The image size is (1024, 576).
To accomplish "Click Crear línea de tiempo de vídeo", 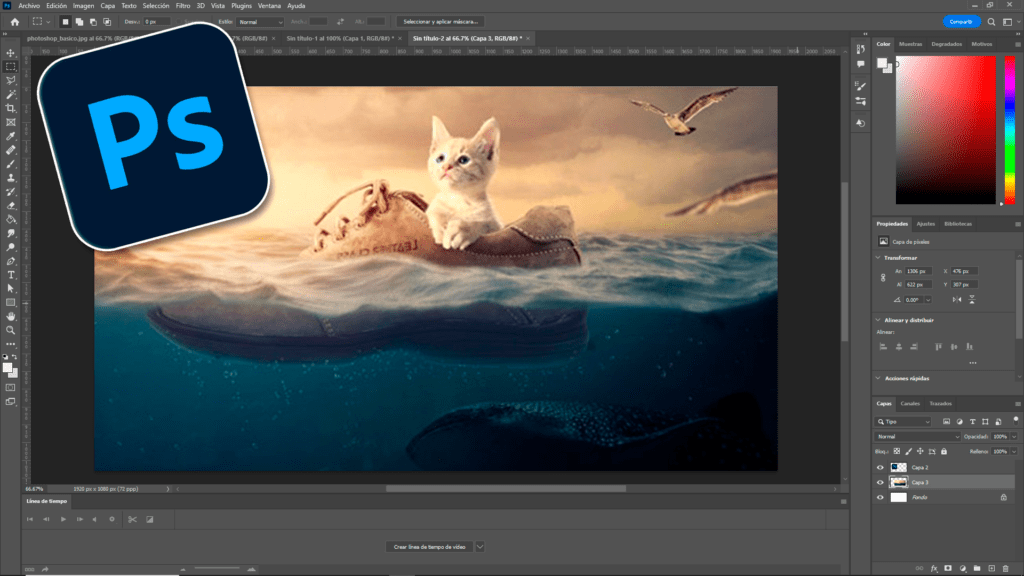I will pos(429,547).
